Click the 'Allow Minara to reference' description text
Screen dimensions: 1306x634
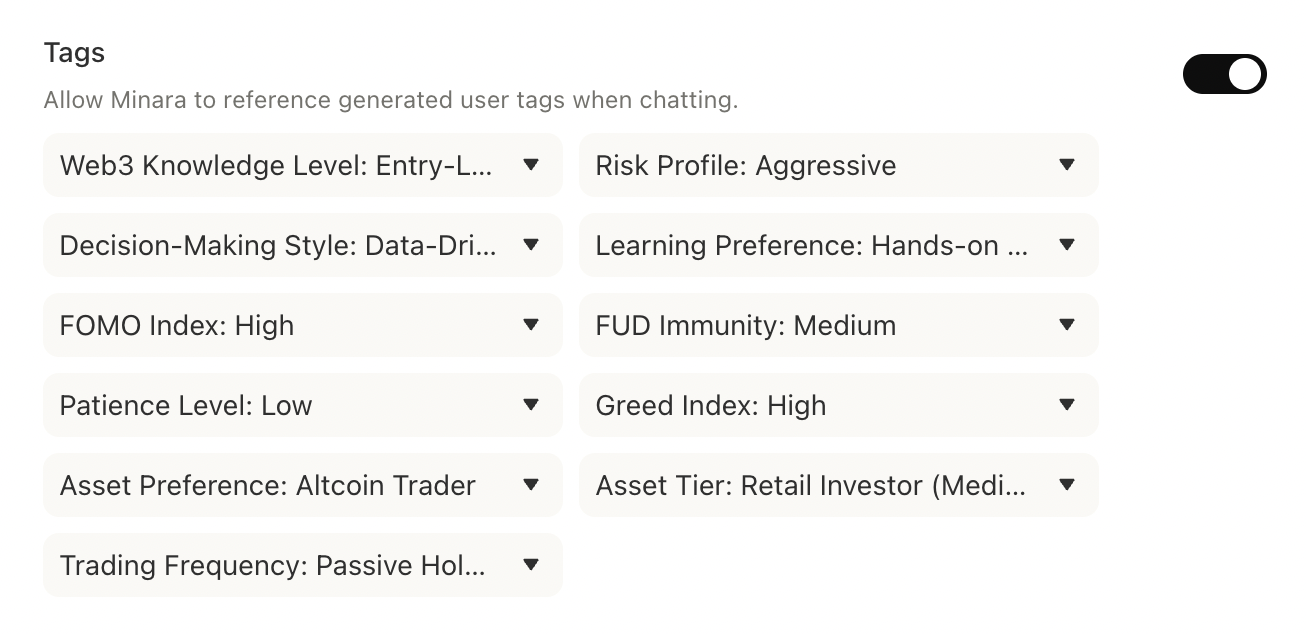coord(390,100)
